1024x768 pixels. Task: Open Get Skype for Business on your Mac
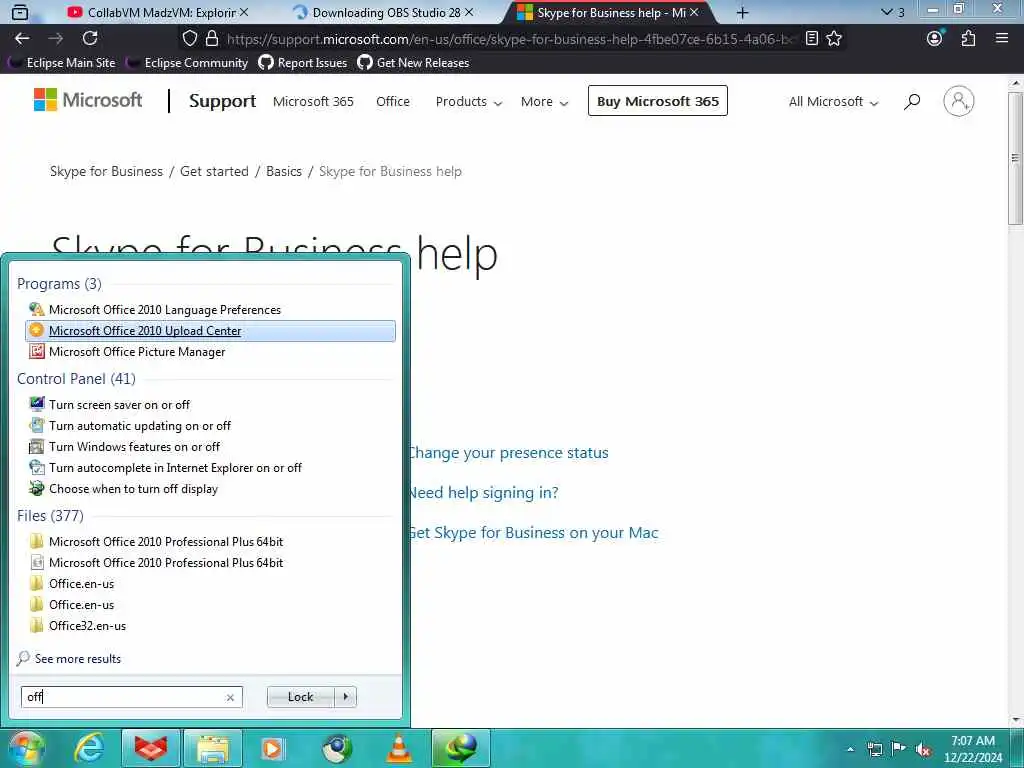(533, 533)
